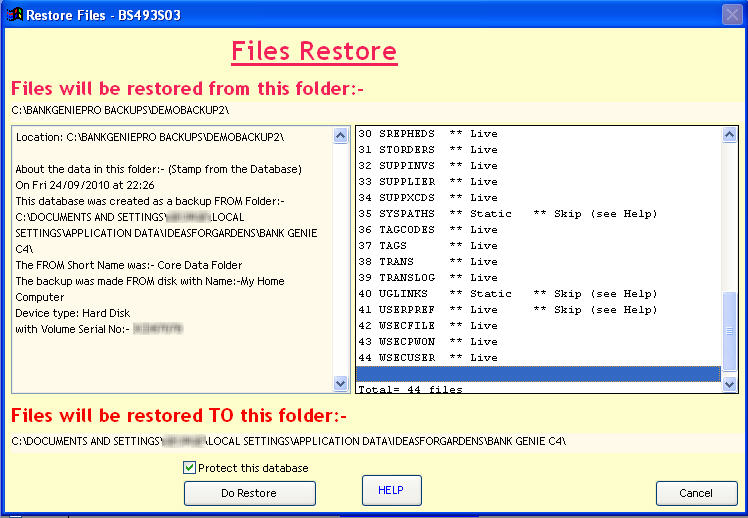The height and width of the screenshot is (518, 748).
Task: Select row 39 TRANSLOG in file list
Action: pos(539,278)
